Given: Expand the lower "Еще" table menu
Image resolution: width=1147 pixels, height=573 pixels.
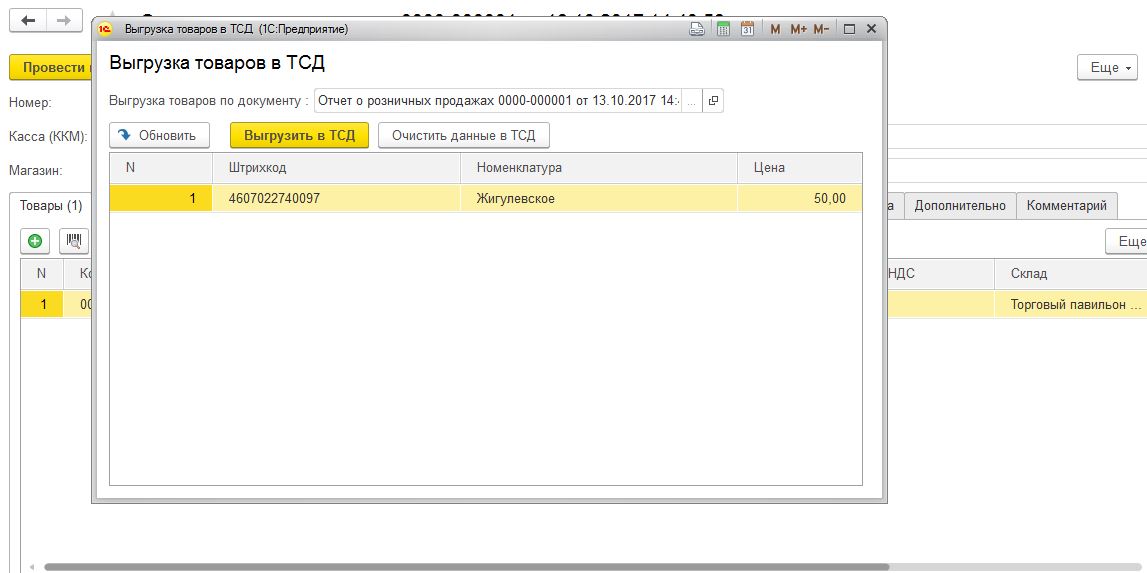Looking at the screenshot, I should [x=1126, y=241].
